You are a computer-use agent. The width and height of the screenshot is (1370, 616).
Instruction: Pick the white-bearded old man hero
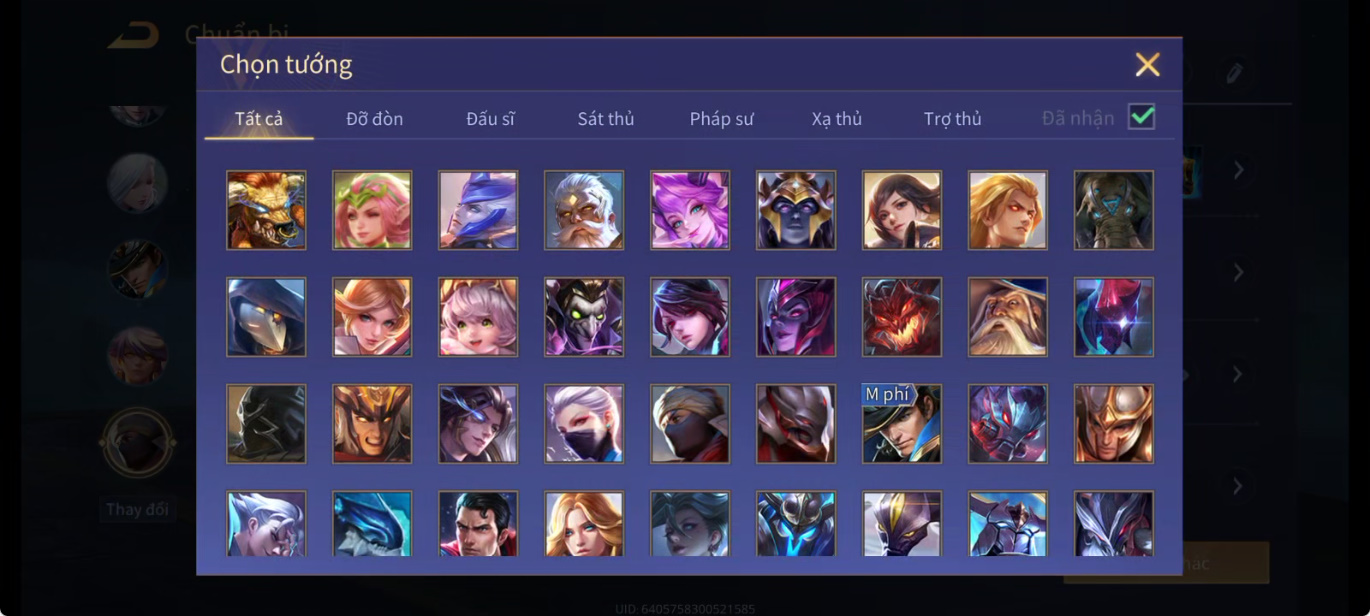[584, 210]
